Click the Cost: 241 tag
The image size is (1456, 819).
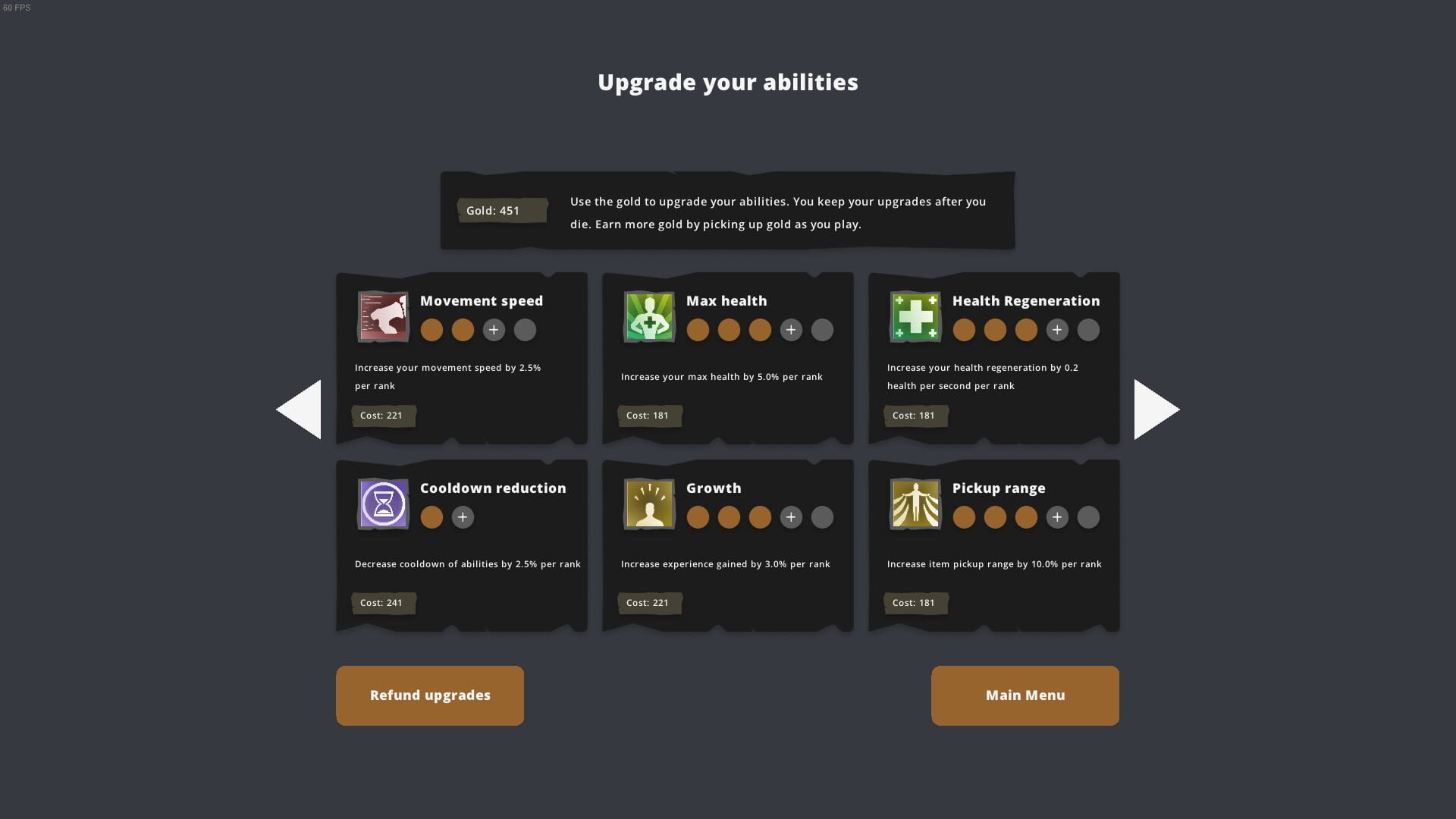383,603
